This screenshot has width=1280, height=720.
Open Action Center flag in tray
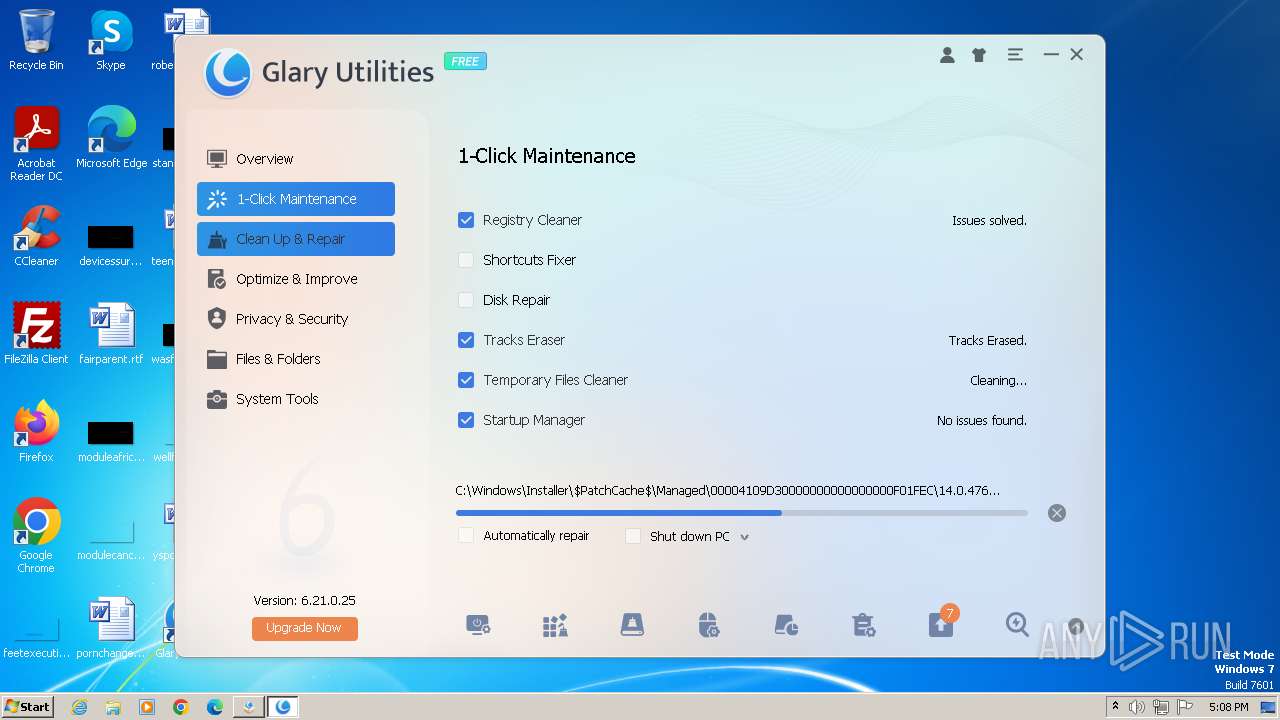pyautogui.click(x=1185, y=707)
